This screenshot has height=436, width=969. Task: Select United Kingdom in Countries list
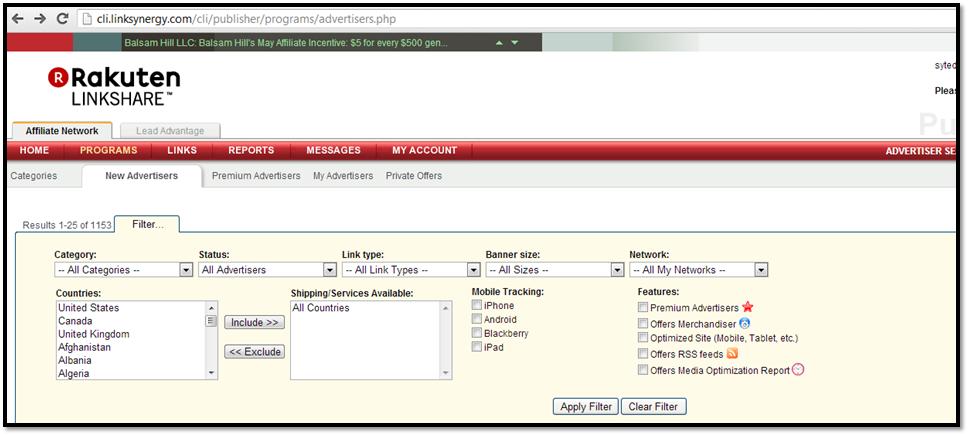[x=94, y=334]
